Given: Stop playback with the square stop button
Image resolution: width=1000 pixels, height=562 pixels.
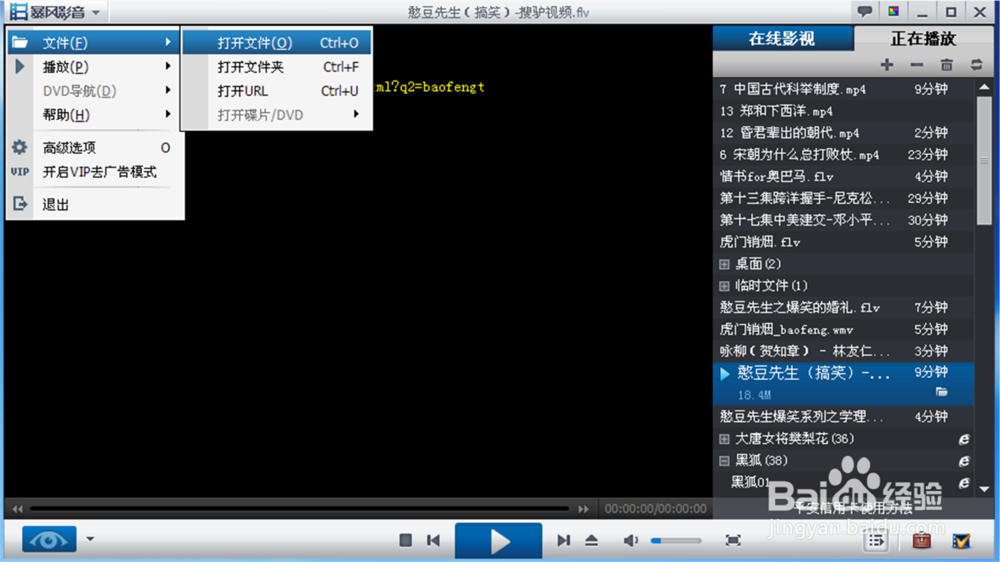Looking at the screenshot, I should tap(406, 540).
